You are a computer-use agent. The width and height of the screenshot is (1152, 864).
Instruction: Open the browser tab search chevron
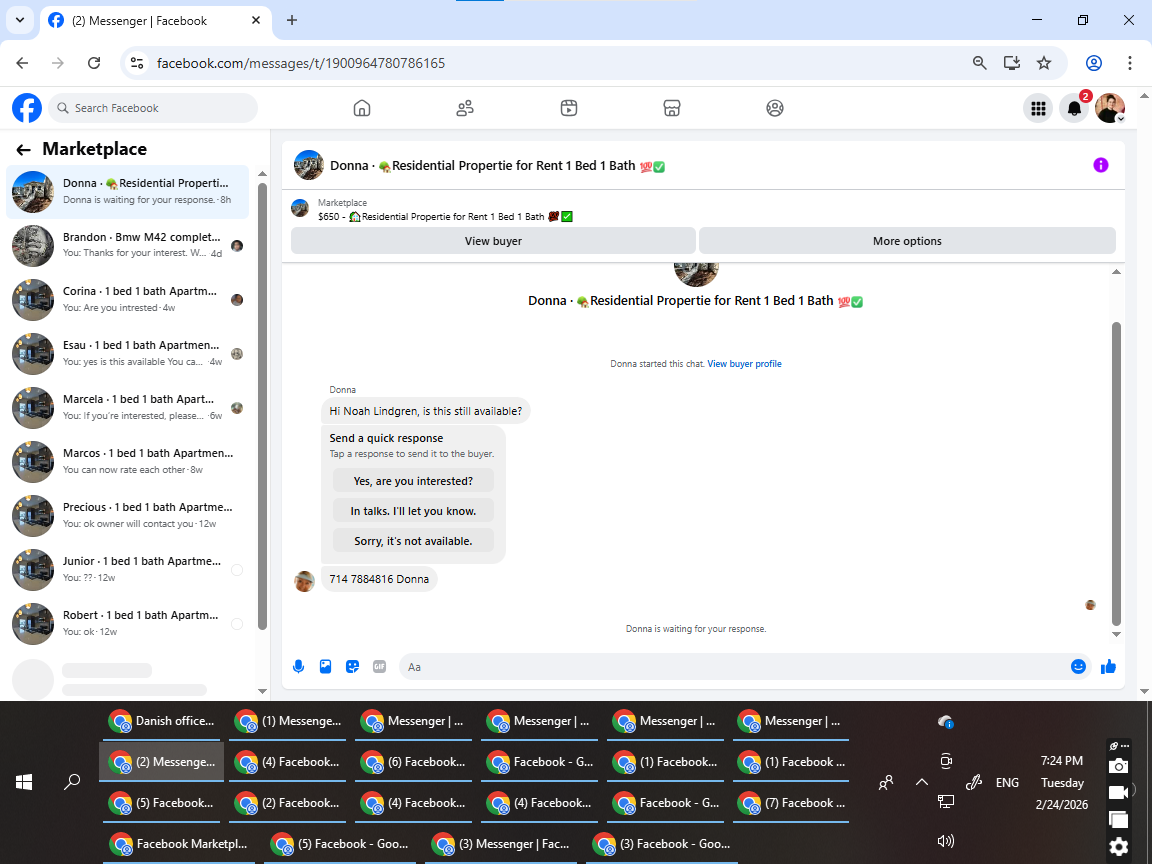point(20,21)
